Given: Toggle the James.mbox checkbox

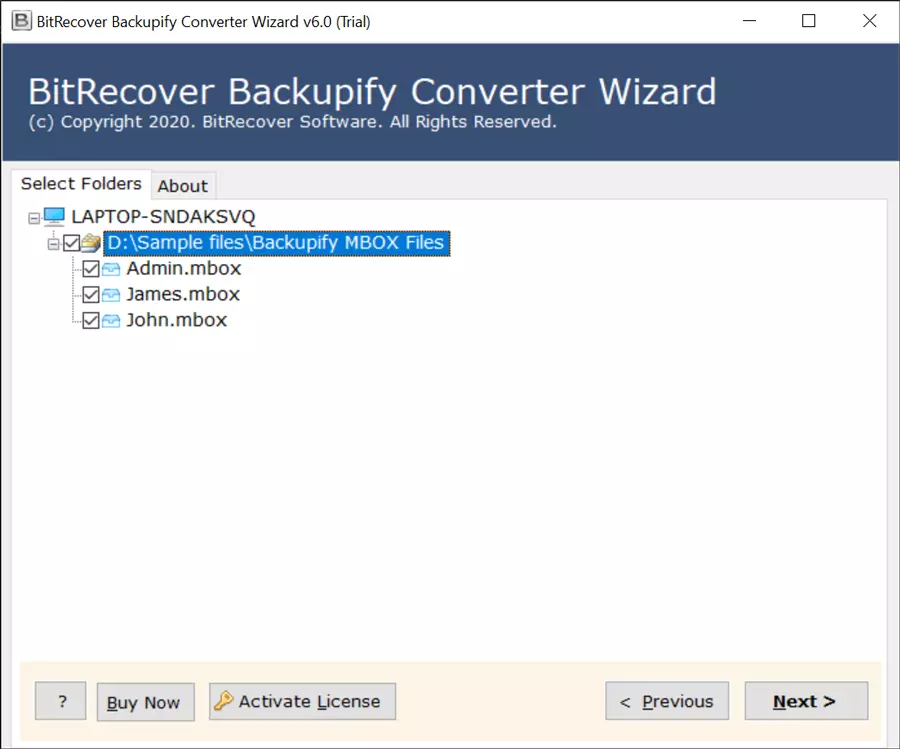Looking at the screenshot, I should (x=91, y=294).
